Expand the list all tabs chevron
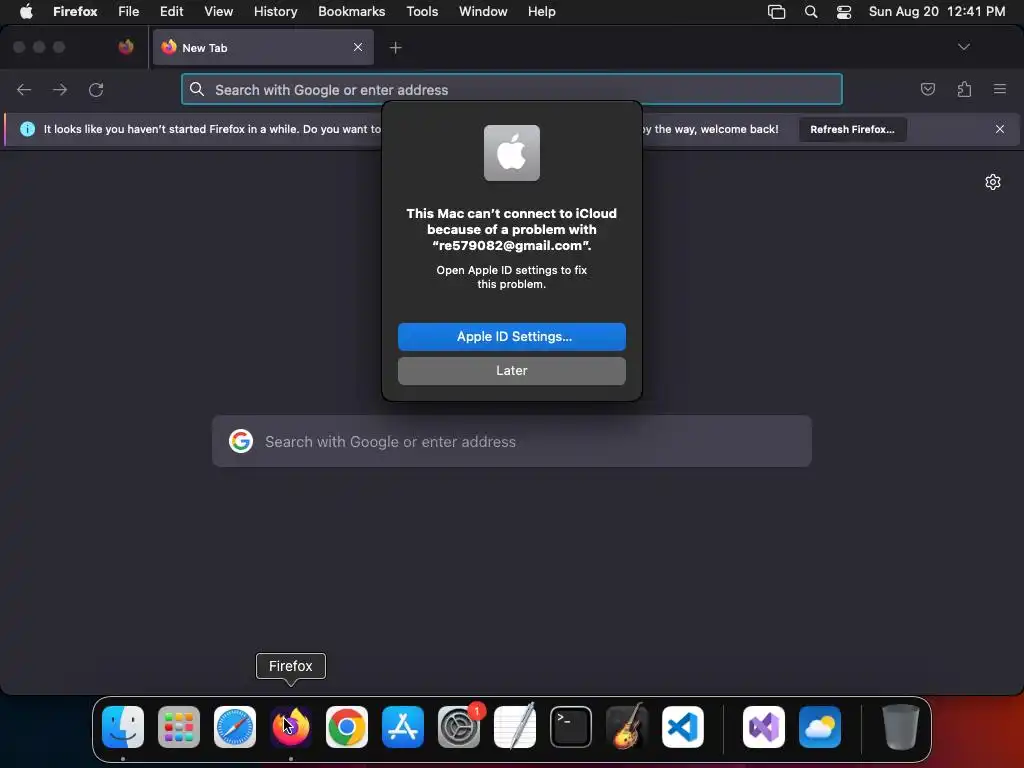Viewport: 1024px width, 768px height. [x=963, y=47]
